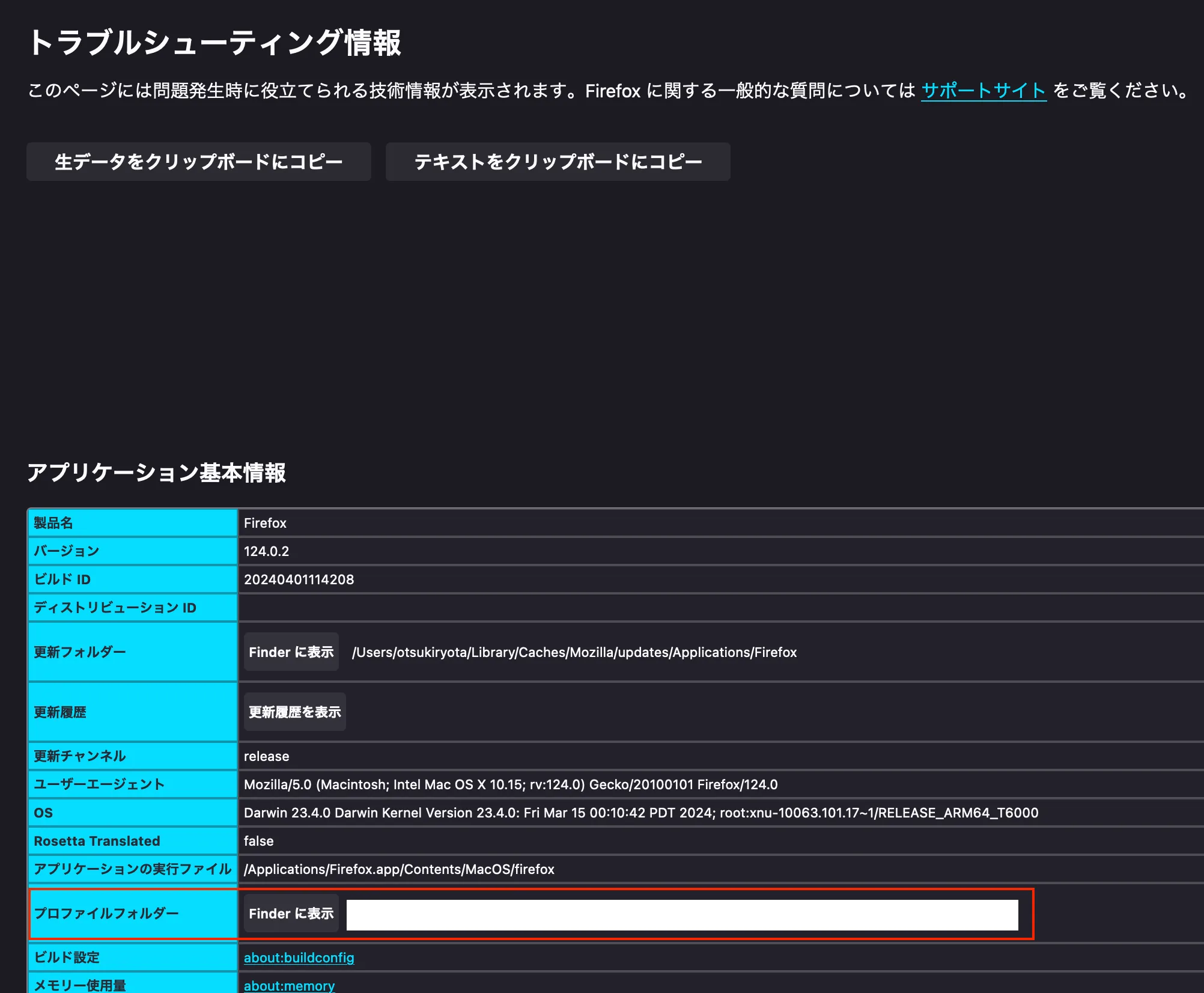
Task: Click the 製品名 table header cell
Action: [x=55, y=522]
